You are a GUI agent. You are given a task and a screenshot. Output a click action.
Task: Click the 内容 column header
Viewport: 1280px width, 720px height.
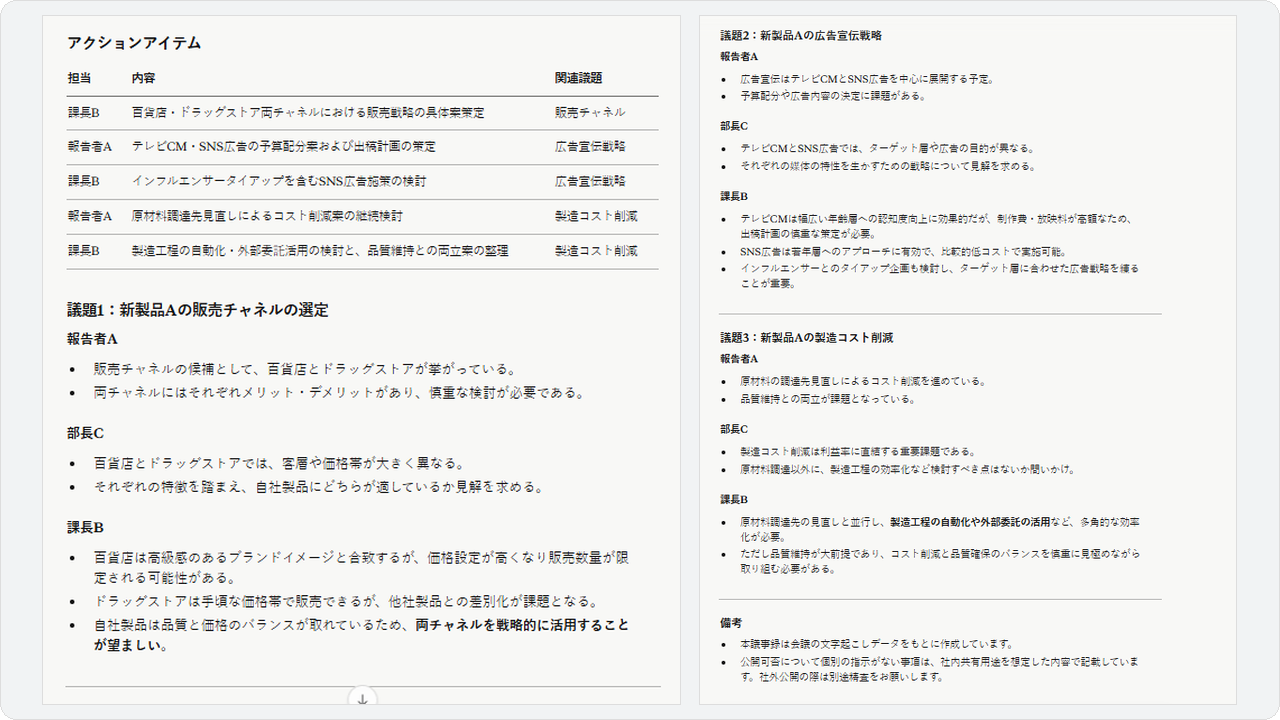(x=144, y=78)
